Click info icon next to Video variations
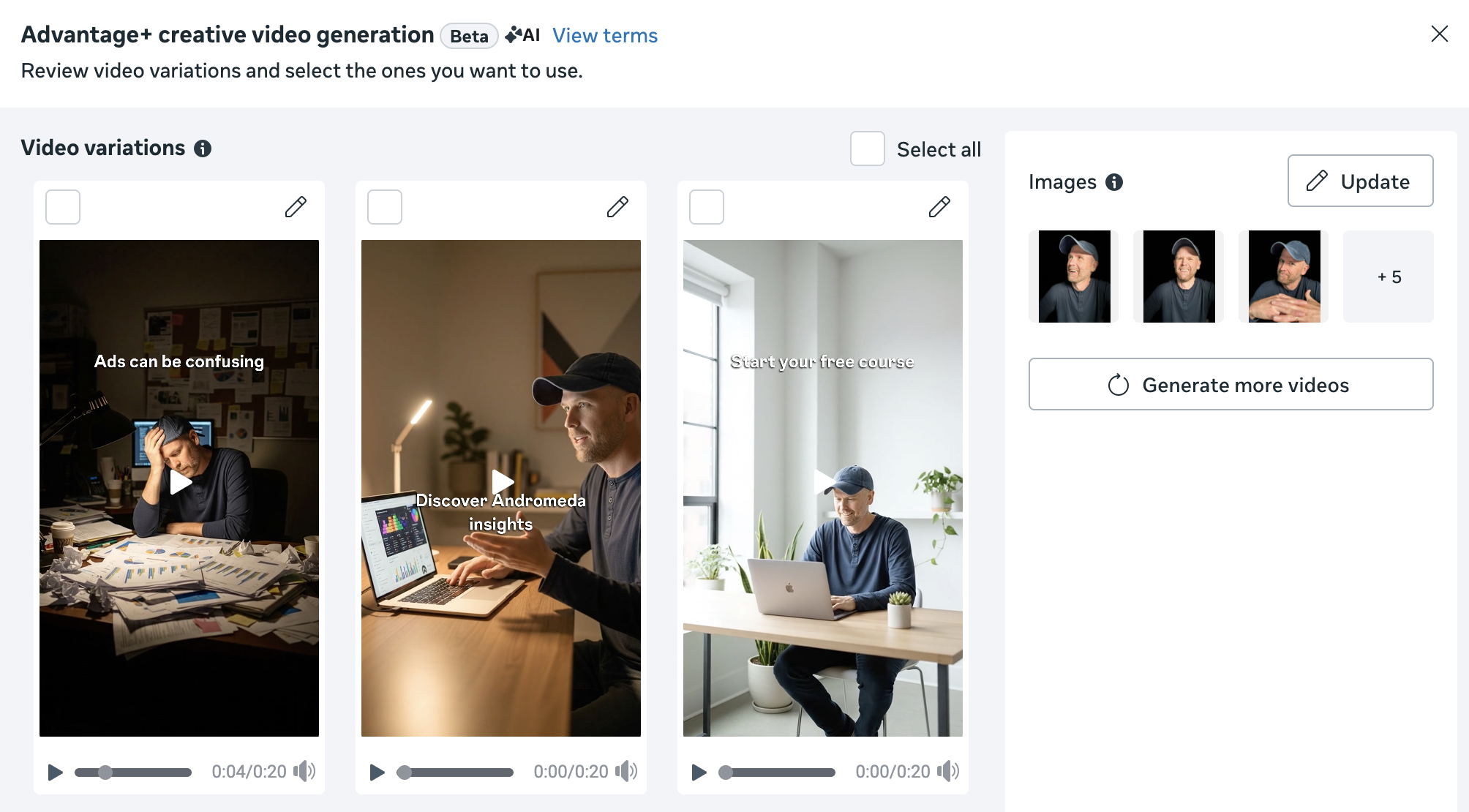 203,149
